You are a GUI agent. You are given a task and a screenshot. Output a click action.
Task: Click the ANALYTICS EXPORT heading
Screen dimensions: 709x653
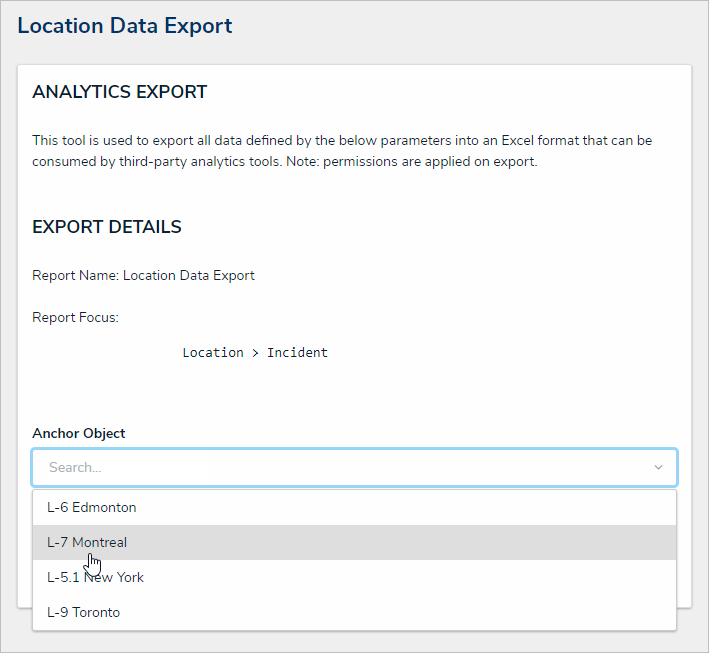(x=120, y=92)
